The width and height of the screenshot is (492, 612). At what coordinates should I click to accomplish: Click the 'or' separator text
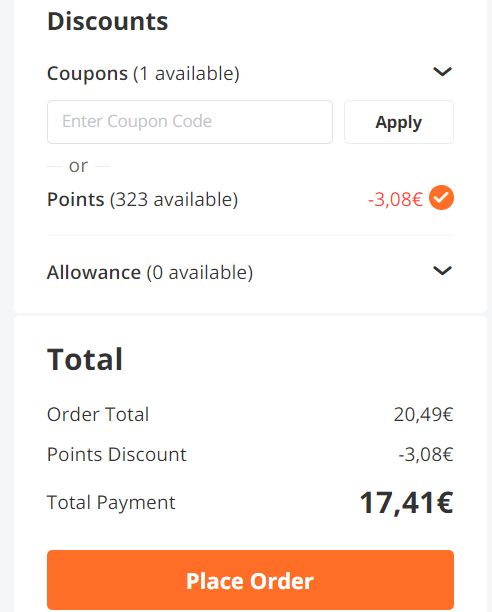coord(78,166)
